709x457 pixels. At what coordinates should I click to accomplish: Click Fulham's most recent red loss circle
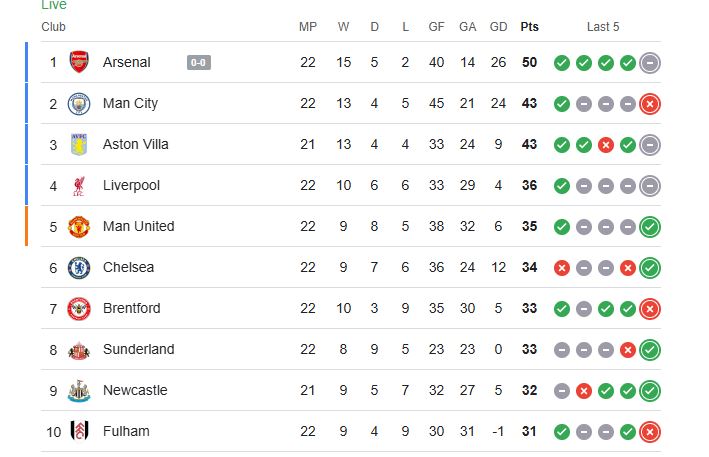pos(650,432)
